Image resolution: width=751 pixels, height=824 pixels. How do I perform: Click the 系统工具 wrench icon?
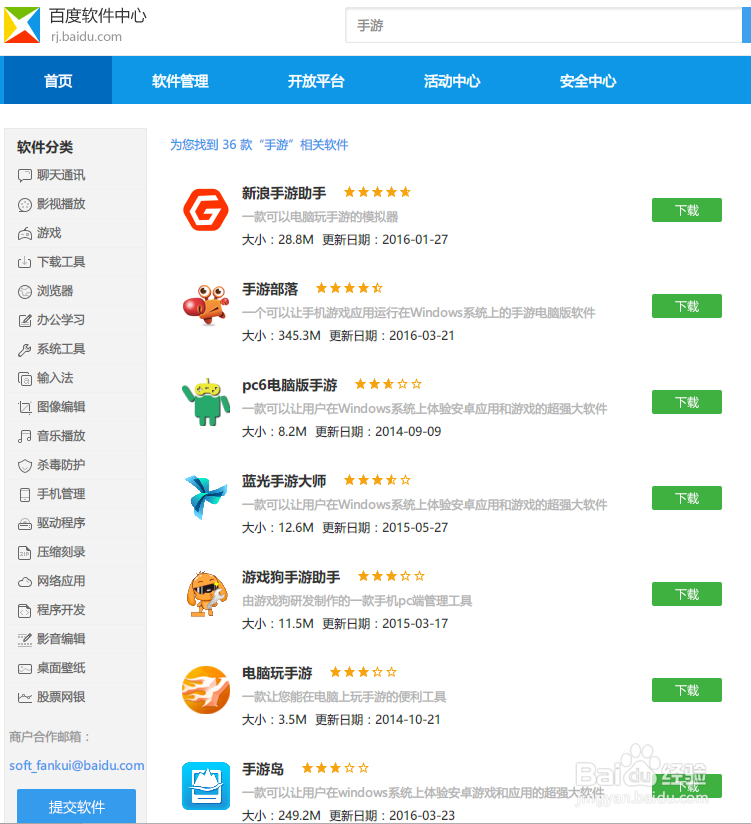pyautogui.click(x=25, y=349)
